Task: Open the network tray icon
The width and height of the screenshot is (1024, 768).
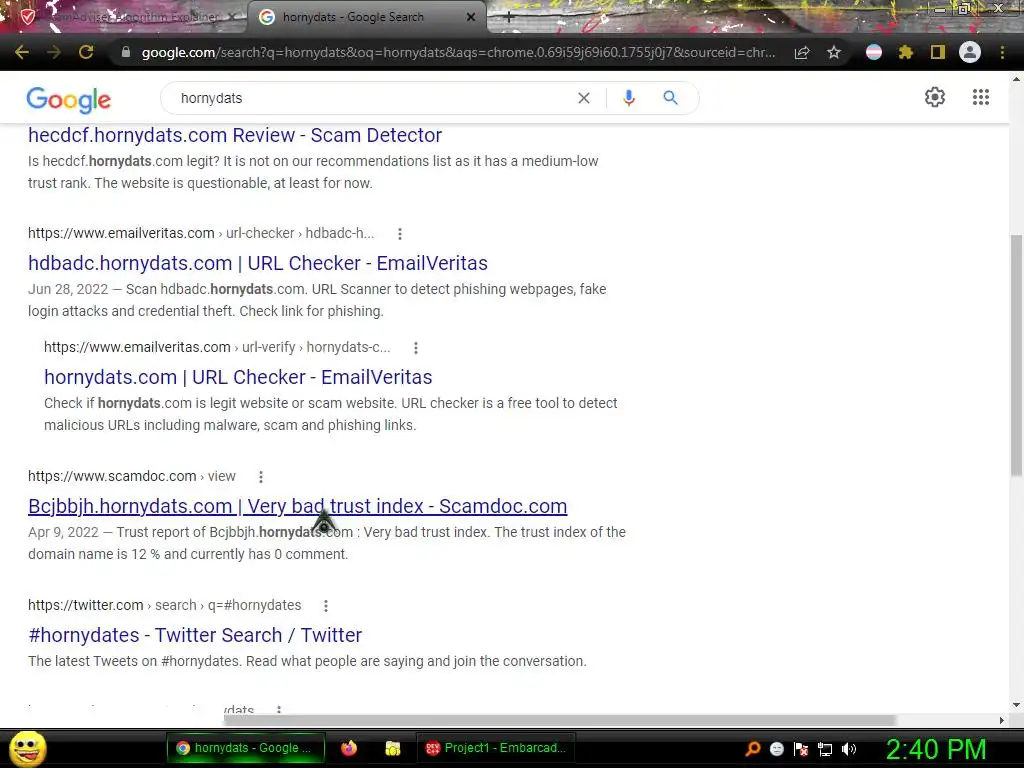Action: point(825,749)
